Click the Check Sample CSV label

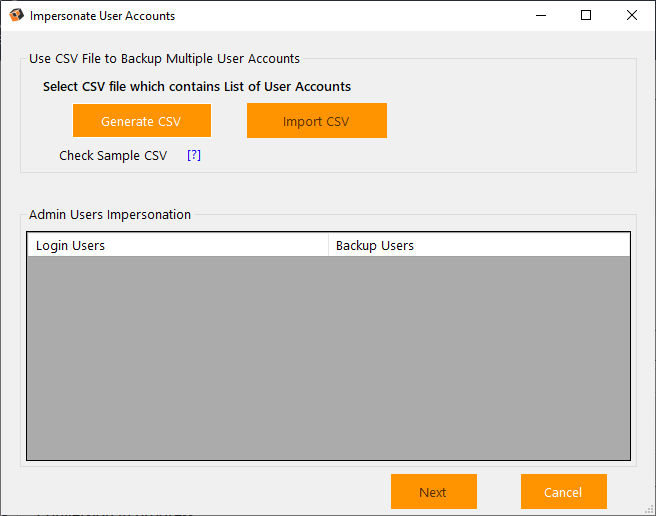click(x=113, y=156)
